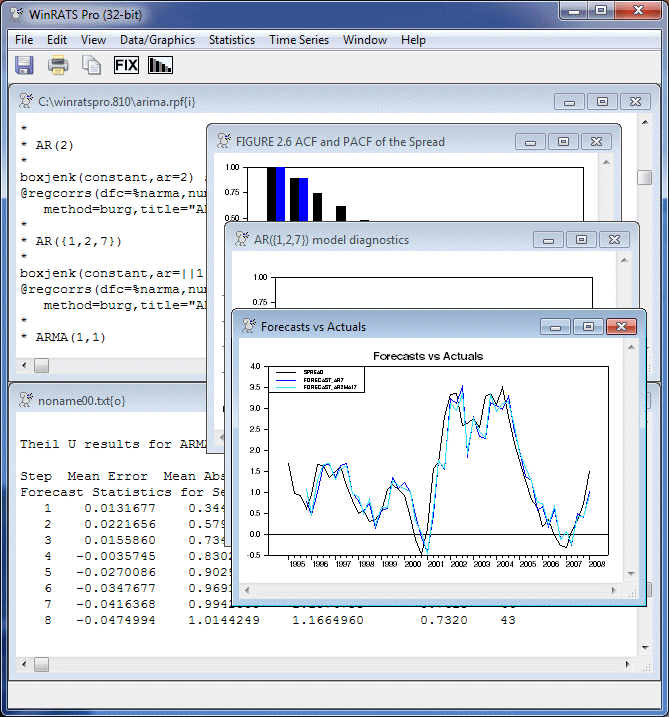This screenshot has height=717, width=669.
Task: Click the Copy toolbar icon
Action: click(x=91, y=65)
